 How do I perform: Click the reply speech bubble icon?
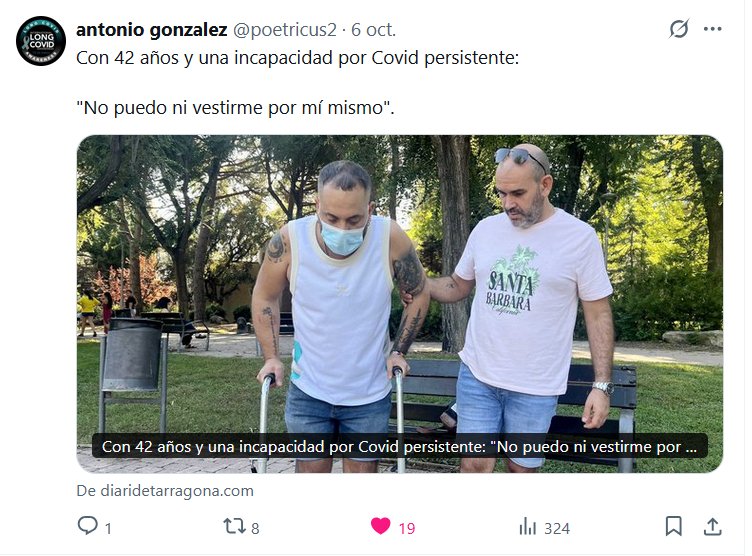(87, 526)
